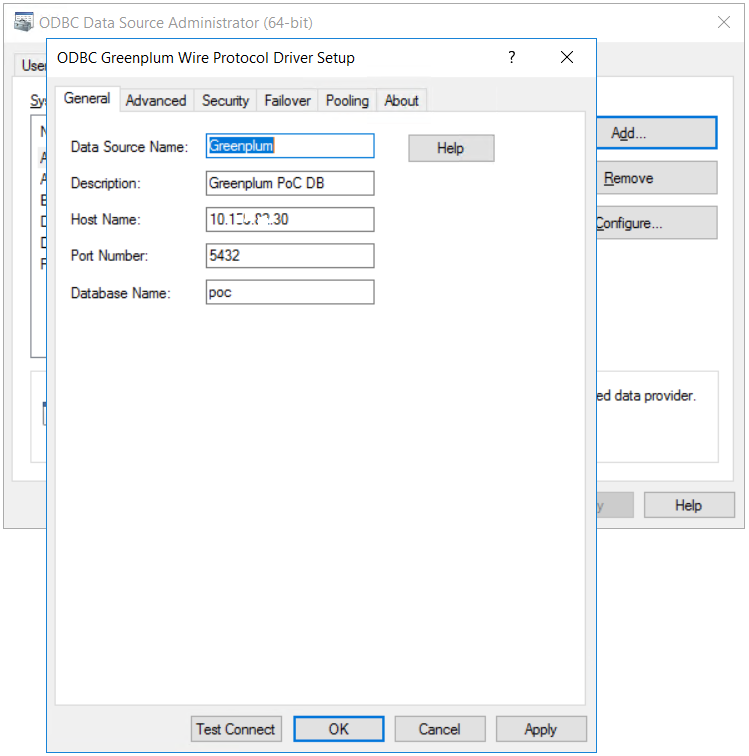749x756 pixels.
Task: Click the Host Name label
Action: click(106, 220)
